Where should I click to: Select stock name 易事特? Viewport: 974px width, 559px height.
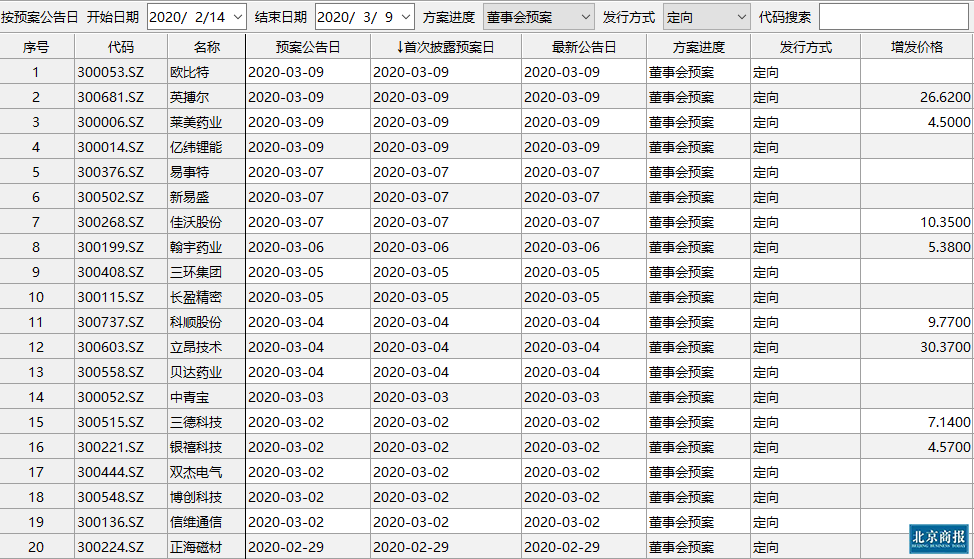click(x=189, y=172)
